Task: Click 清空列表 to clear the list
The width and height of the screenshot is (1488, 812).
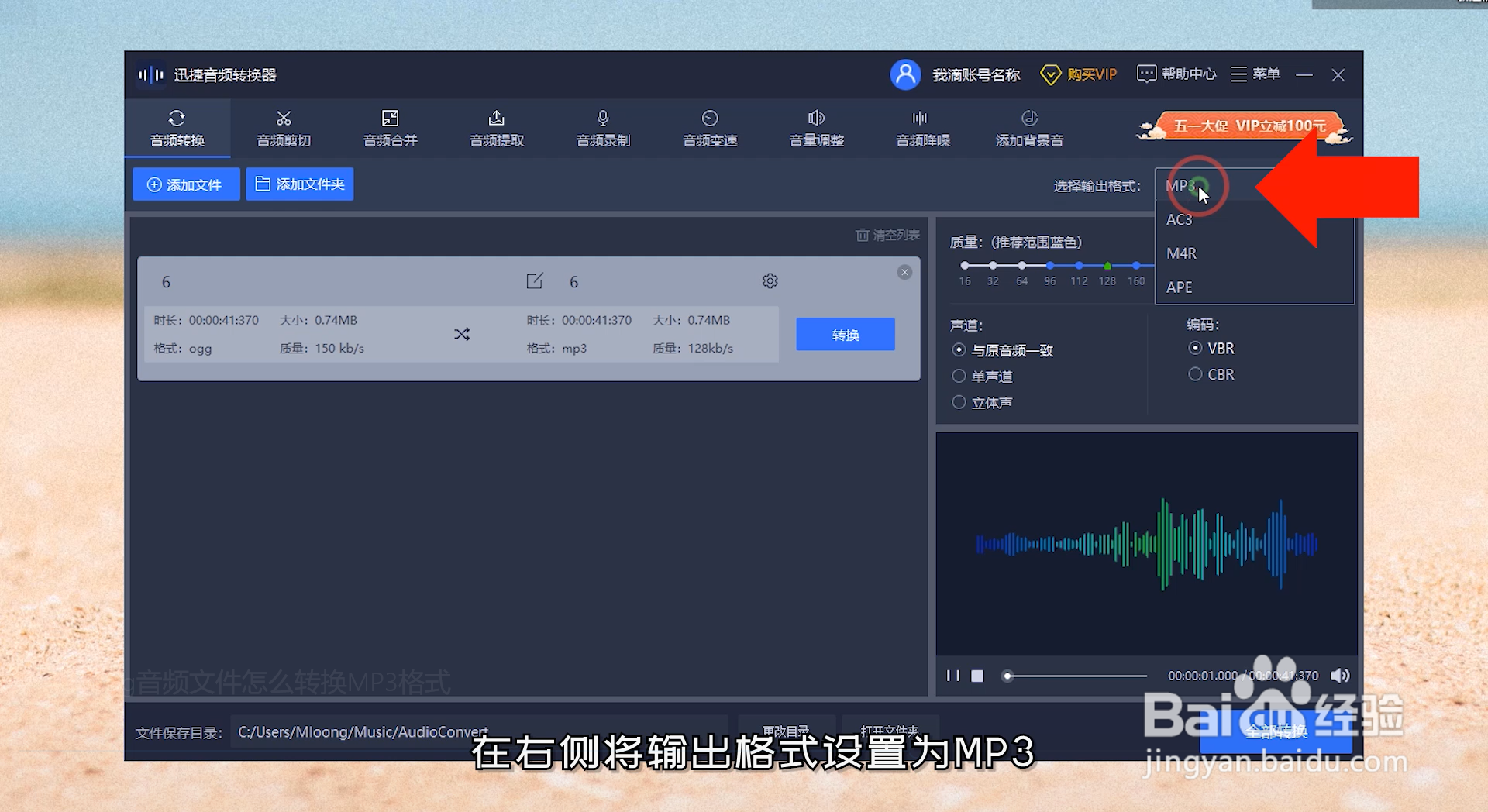Action: [887, 235]
